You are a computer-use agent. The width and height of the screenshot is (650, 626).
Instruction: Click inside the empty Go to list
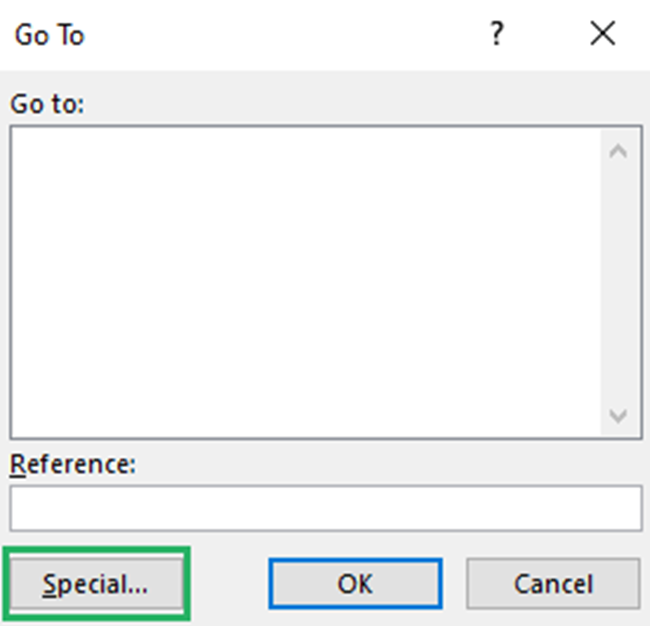coord(300,280)
